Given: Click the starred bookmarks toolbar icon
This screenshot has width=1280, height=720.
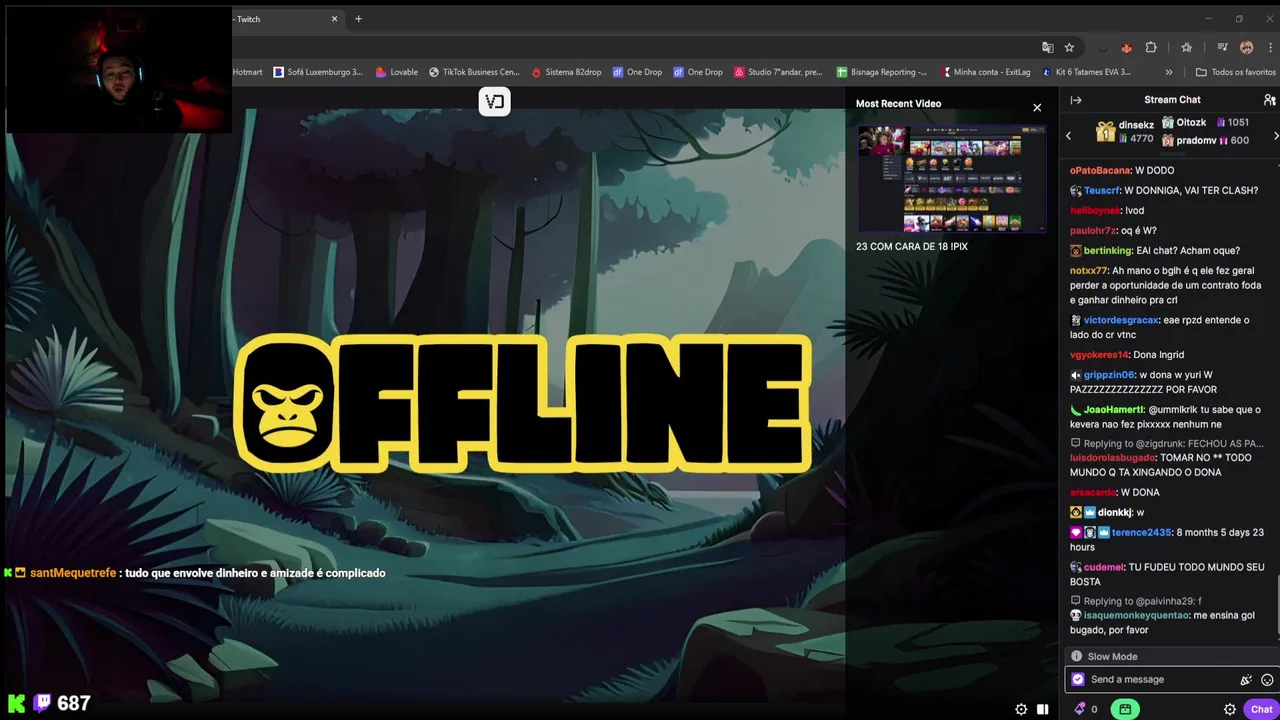Looking at the screenshot, I should (1186, 47).
